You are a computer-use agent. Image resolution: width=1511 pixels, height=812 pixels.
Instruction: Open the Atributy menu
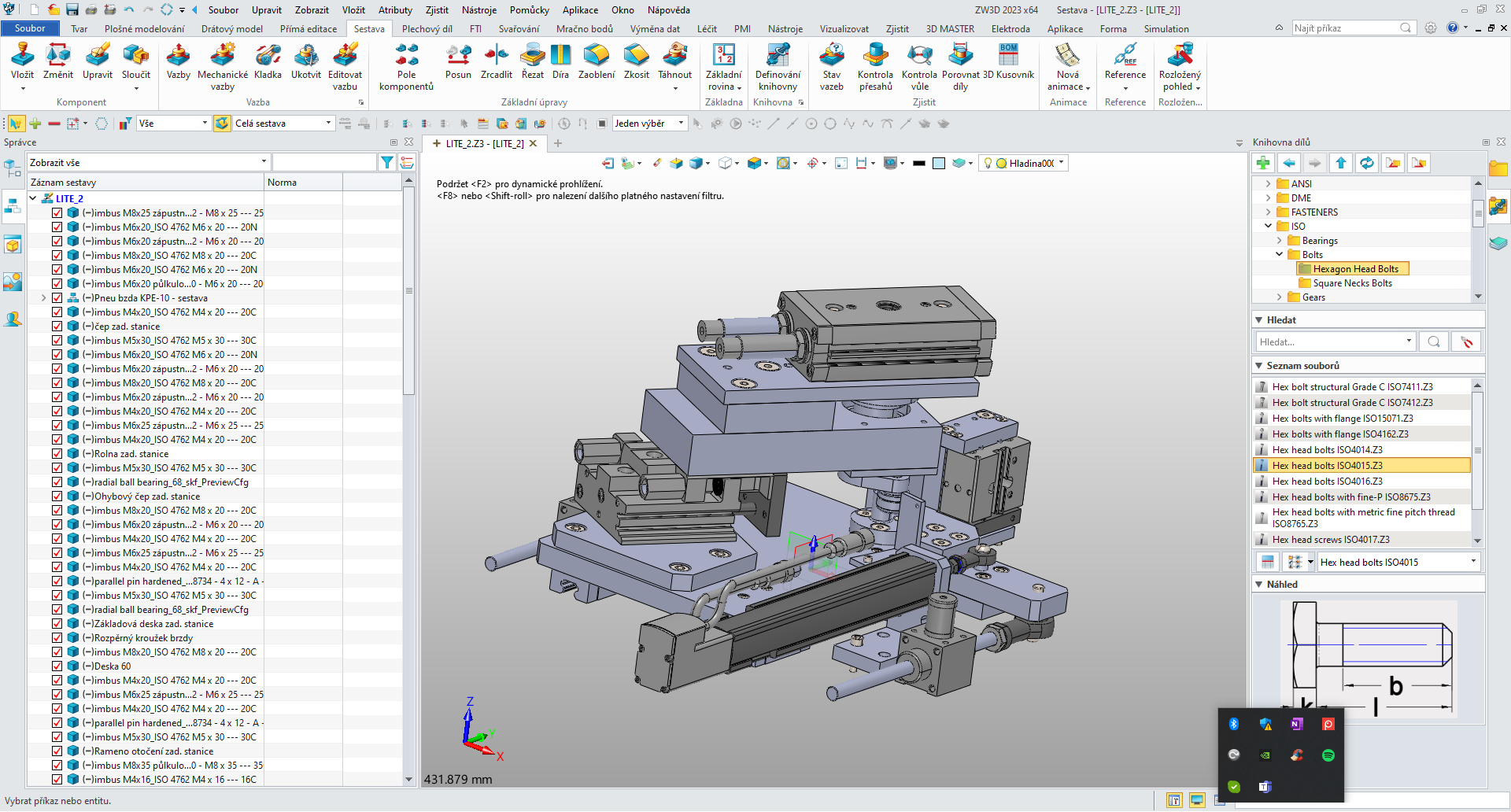coord(395,10)
